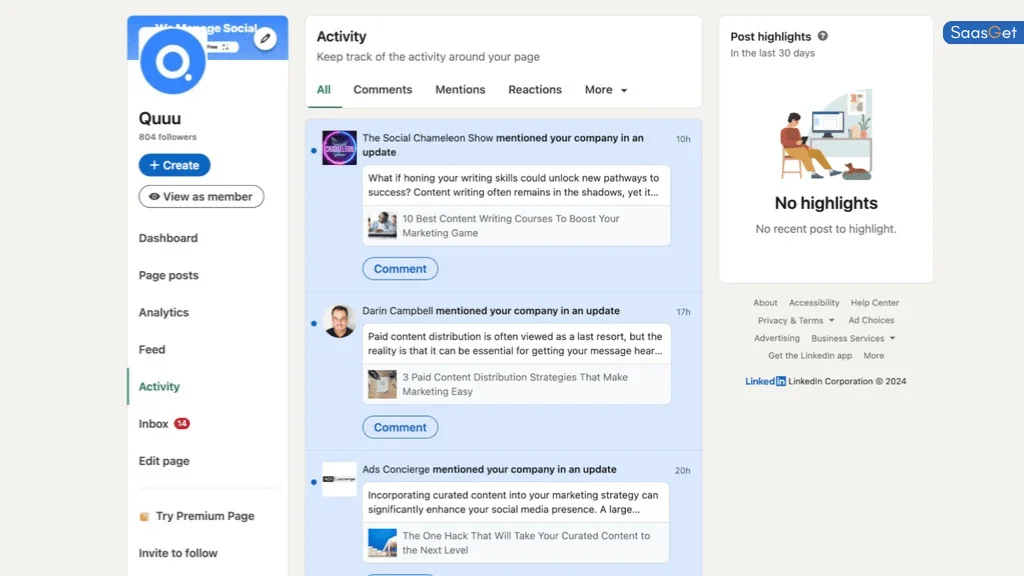Image resolution: width=1024 pixels, height=576 pixels.
Task: Open the Accessibility footer link
Action: tap(814, 303)
